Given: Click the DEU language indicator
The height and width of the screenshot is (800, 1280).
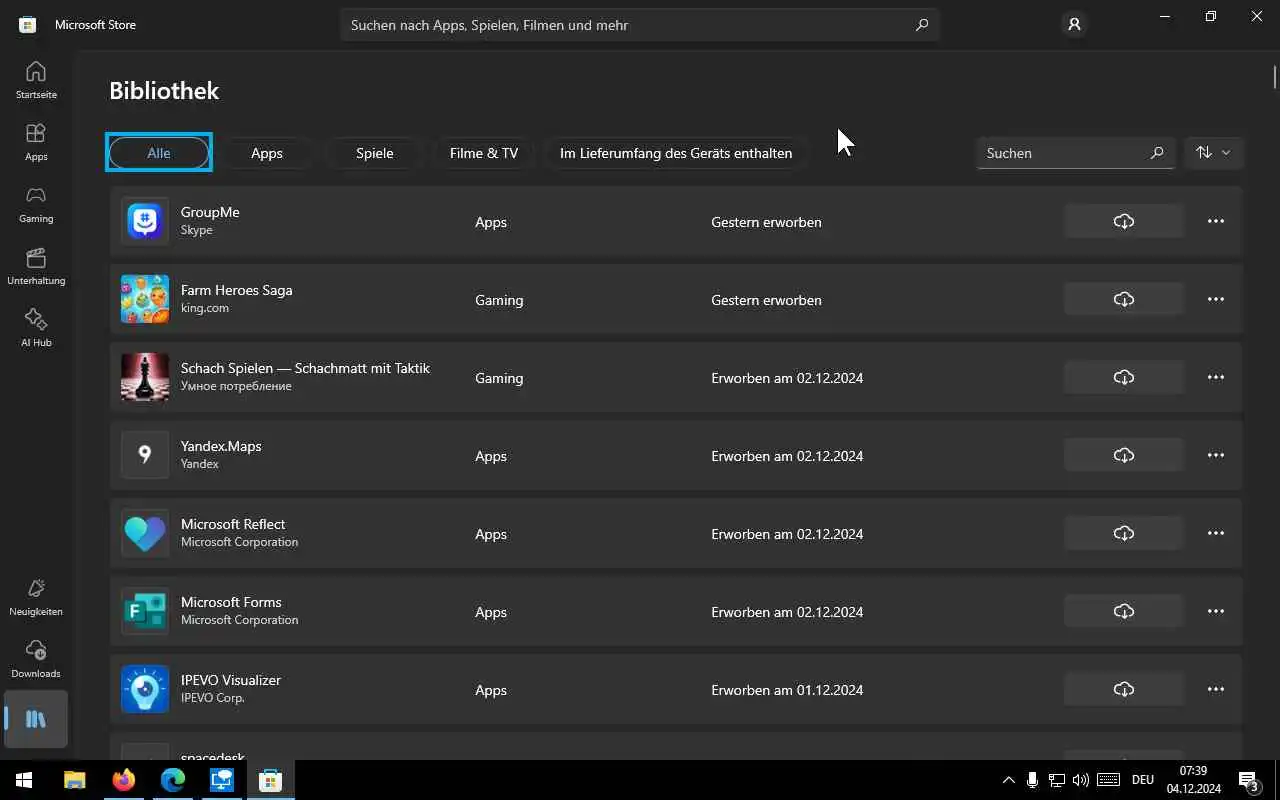Looking at the screenshot, I should coord(1143,780).
